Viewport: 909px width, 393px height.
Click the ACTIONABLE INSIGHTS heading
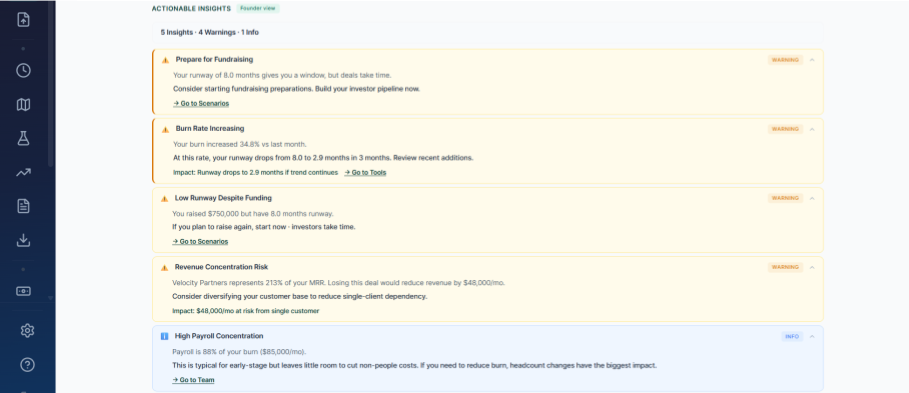191,9
